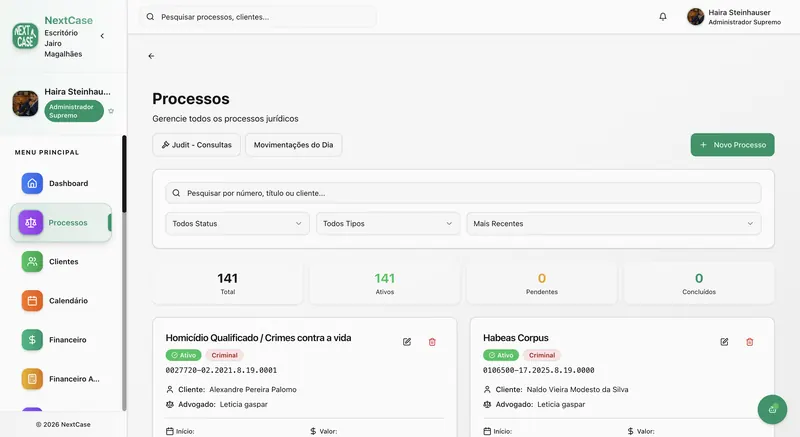Collapse the sidebar with the chevron arrow

[102, 36]
